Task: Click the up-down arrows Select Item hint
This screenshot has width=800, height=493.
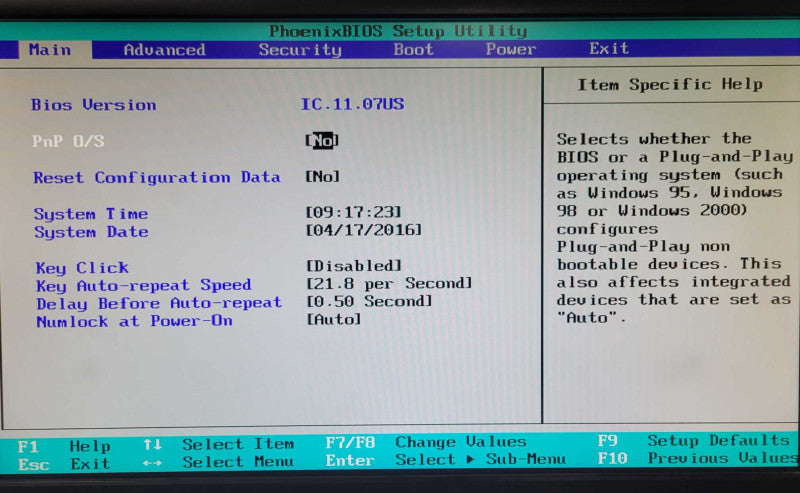Action: 218,445
